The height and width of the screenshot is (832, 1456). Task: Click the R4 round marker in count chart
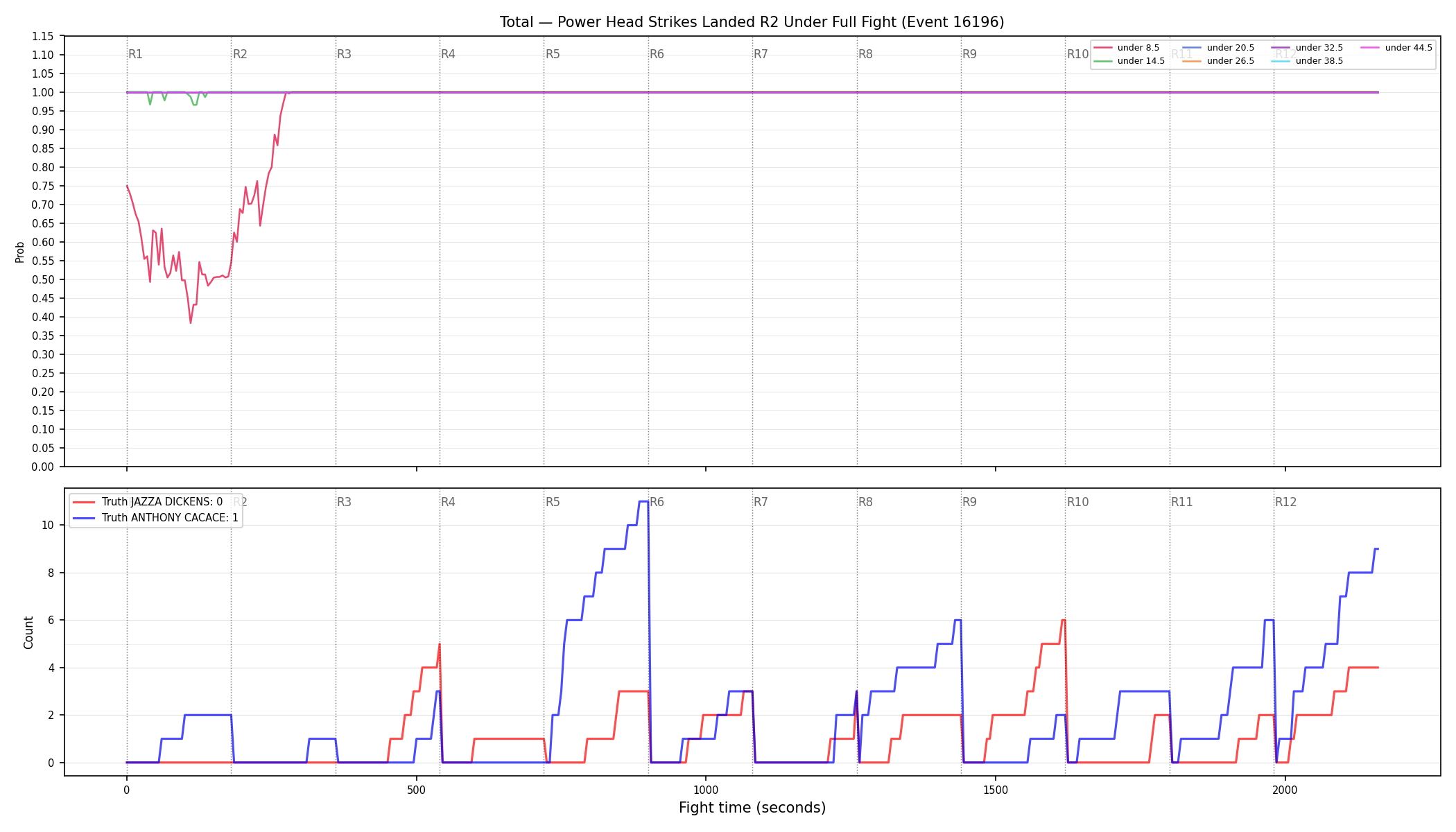(448, 502)
